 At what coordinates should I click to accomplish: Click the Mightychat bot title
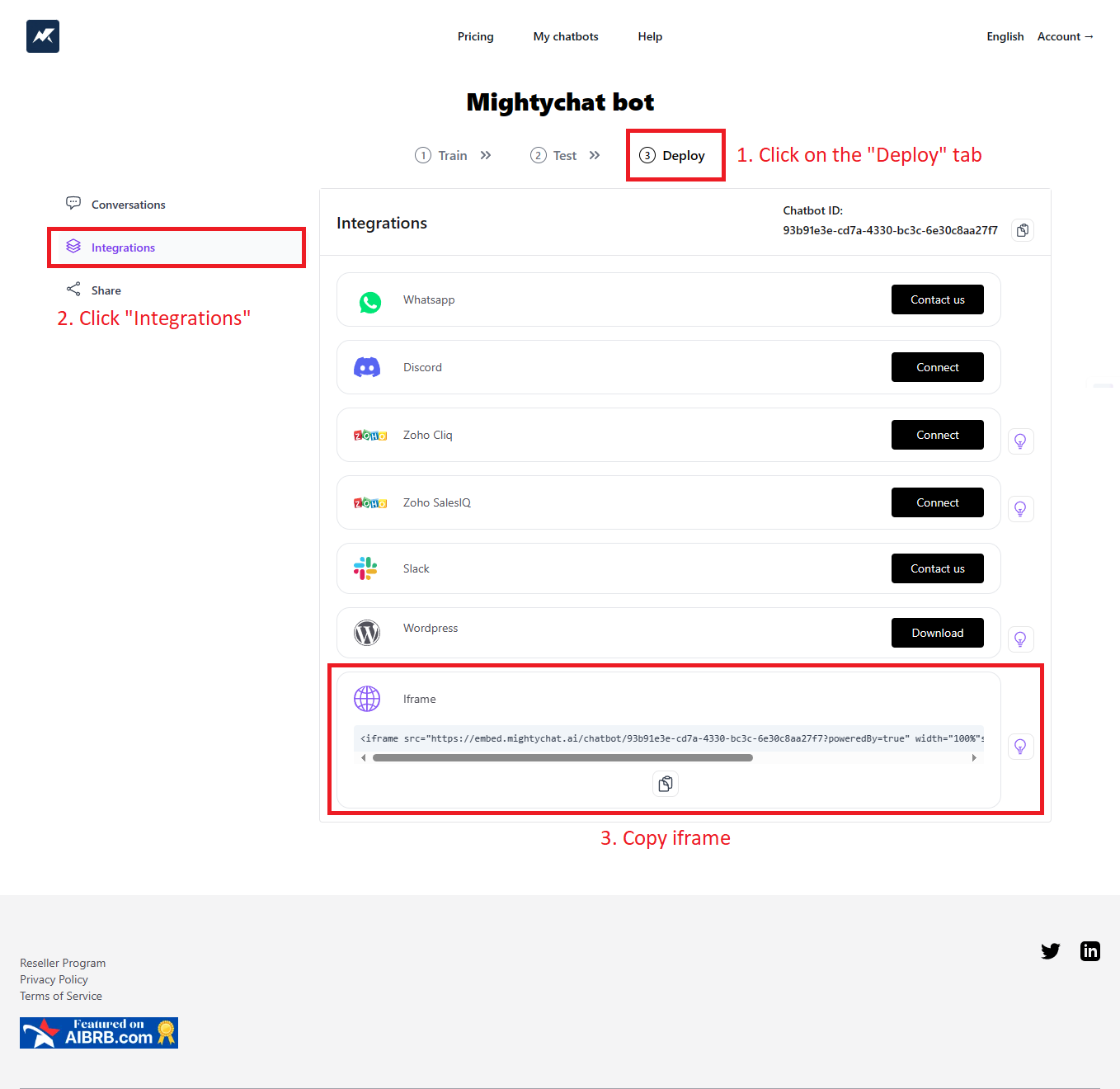point(560,102)
